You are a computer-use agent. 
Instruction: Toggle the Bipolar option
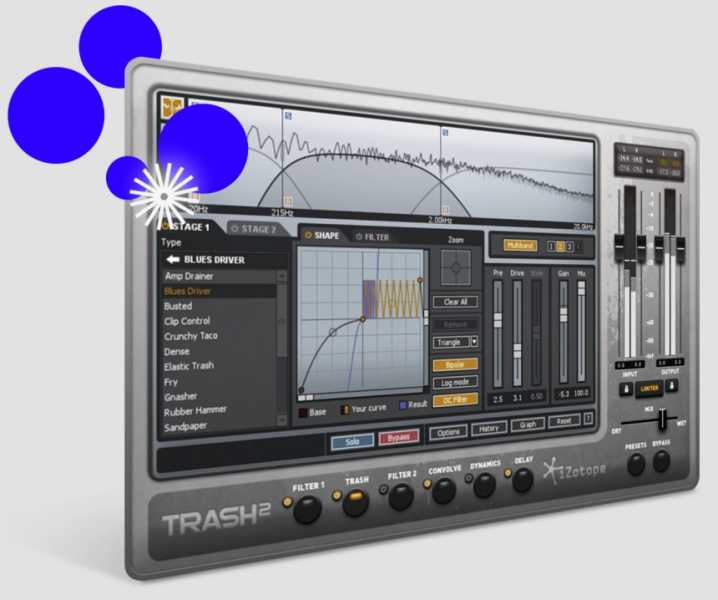pyautogui.click(x=455, y=365)
